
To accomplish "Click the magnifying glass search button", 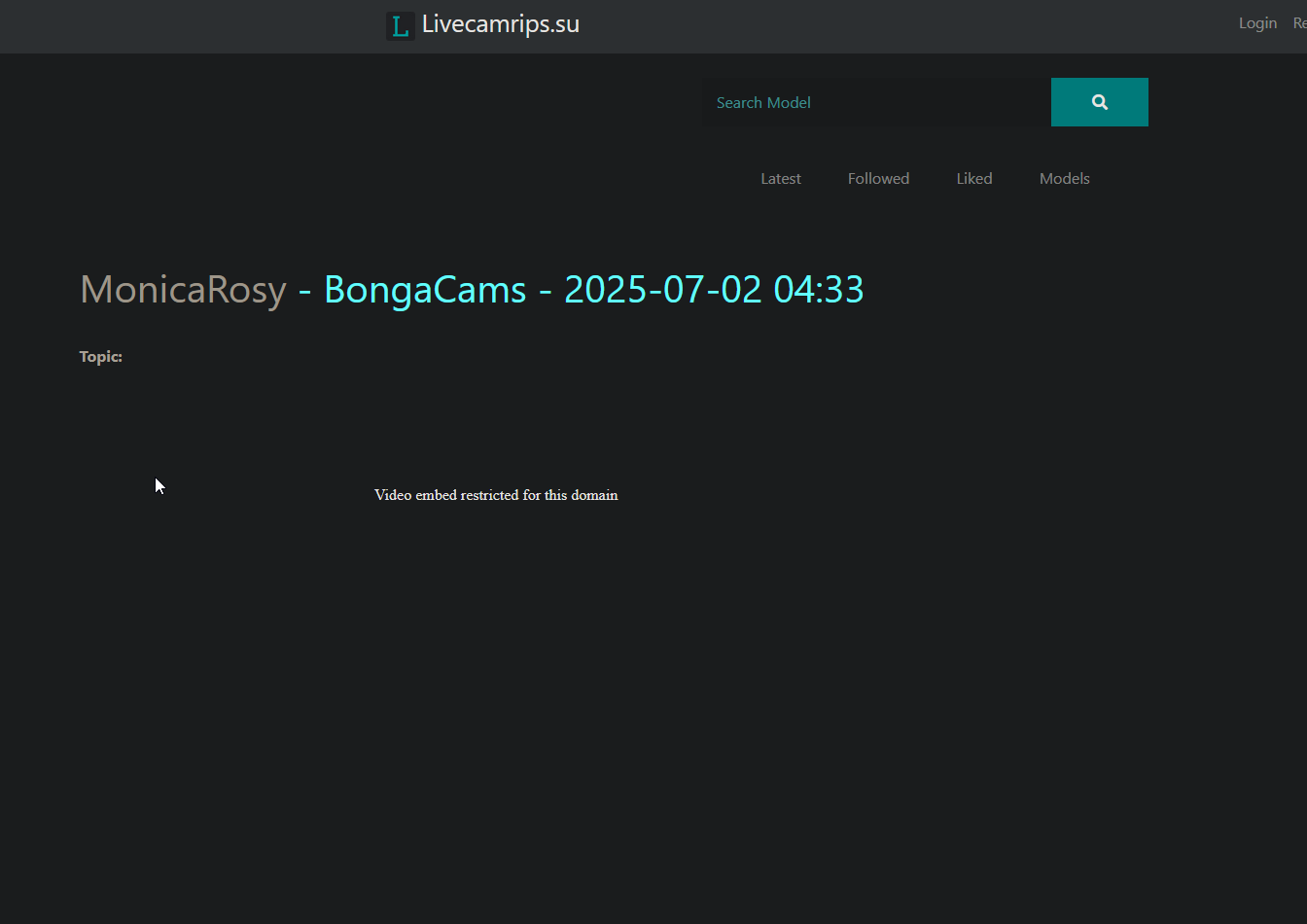I will [1100, 102].
